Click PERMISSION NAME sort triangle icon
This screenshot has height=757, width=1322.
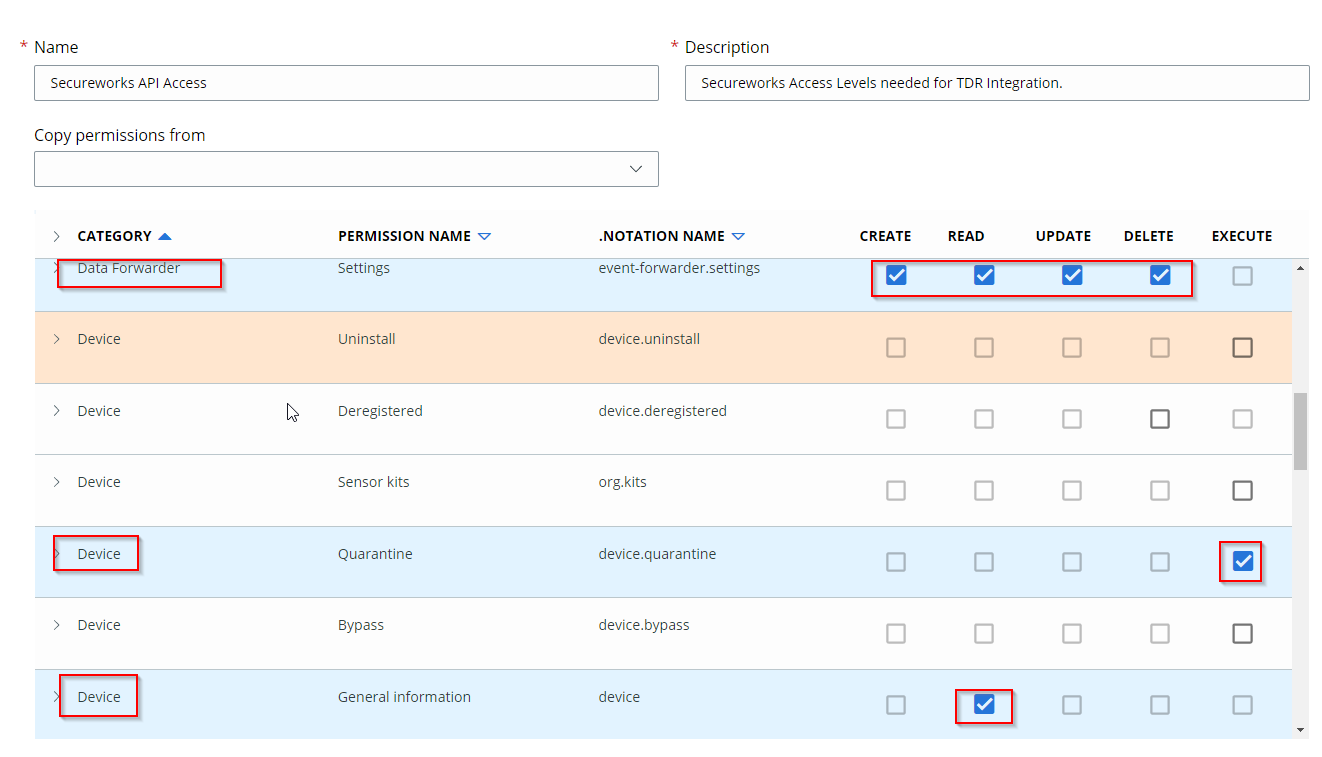coord(485,237)
